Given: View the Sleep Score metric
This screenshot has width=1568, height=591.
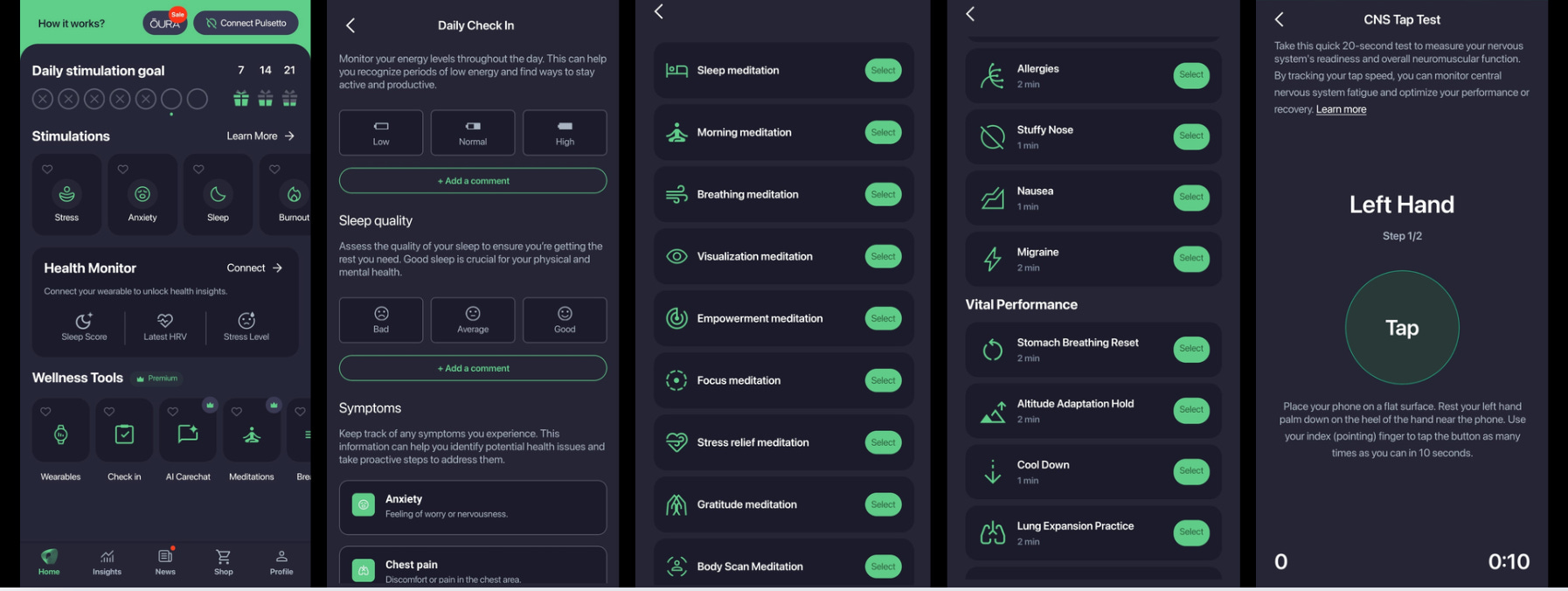Looking at the screenshot, I should pos(84,326).
